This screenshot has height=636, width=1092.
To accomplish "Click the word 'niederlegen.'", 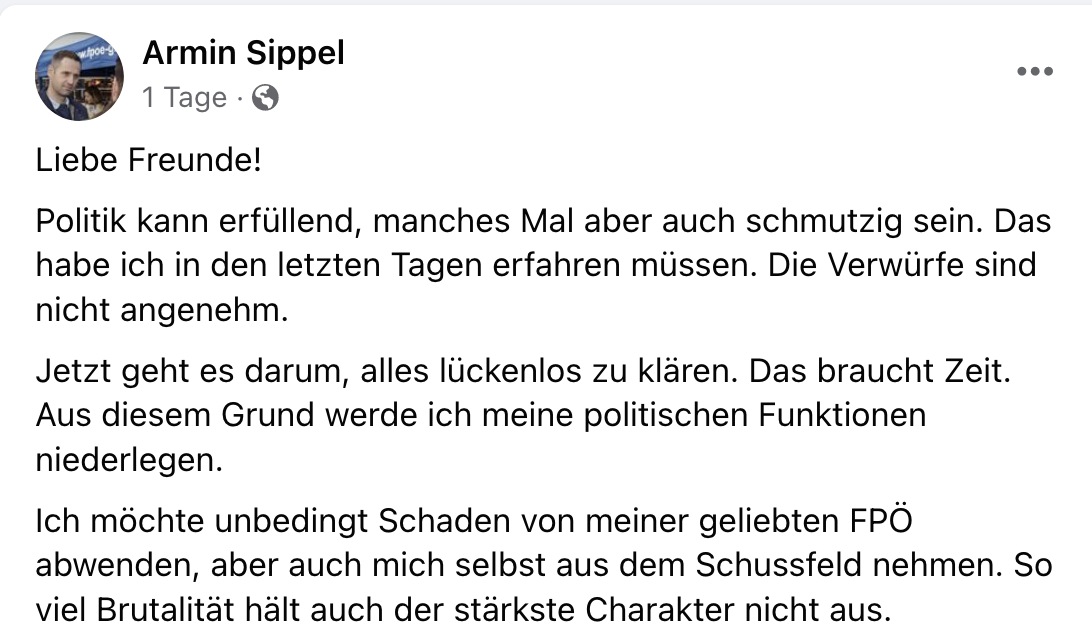I will pos(130,460).
